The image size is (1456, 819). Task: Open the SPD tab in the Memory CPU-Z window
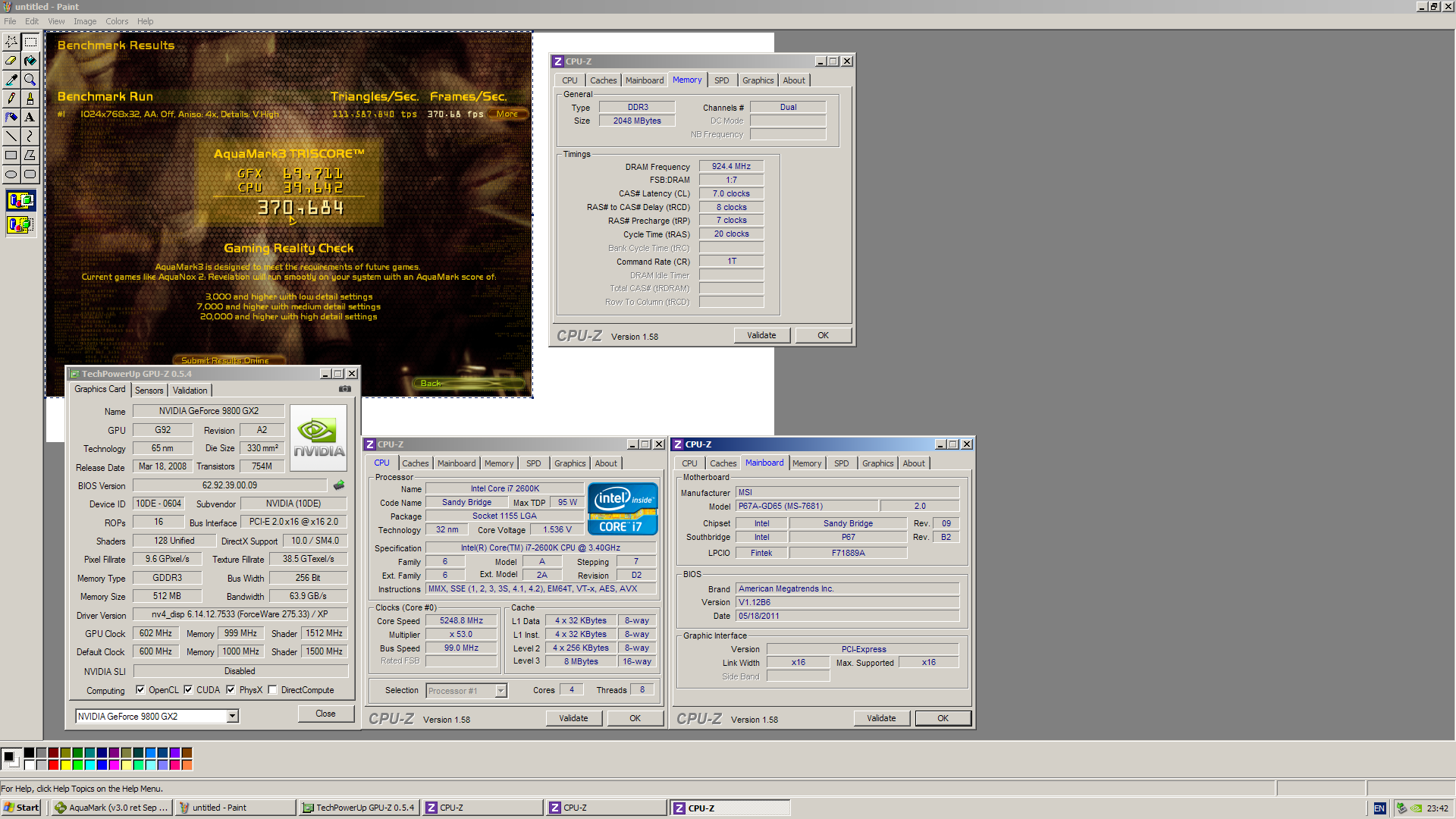722,80
